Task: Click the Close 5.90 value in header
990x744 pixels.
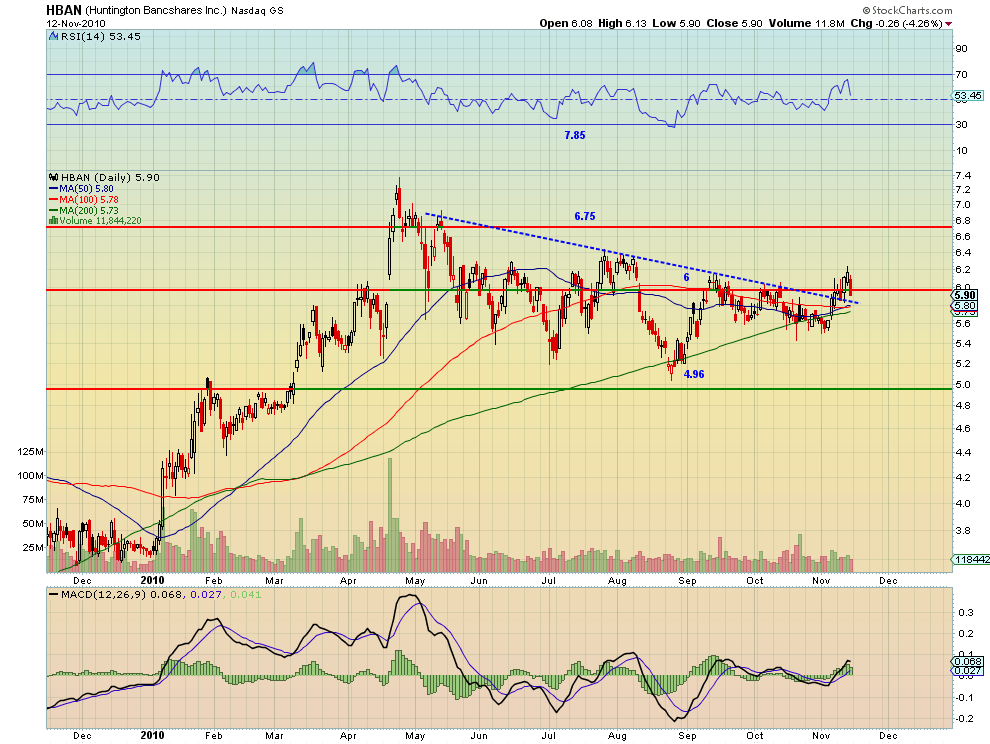Action: pos(734,23)
